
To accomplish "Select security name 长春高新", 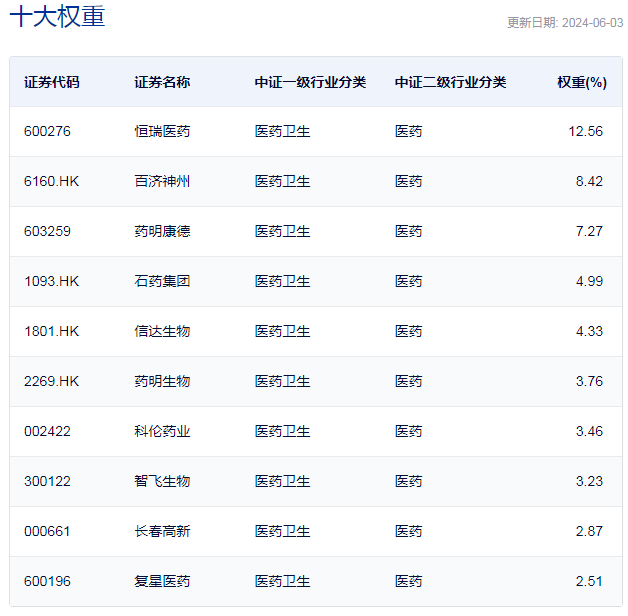I will pos(162,532).
